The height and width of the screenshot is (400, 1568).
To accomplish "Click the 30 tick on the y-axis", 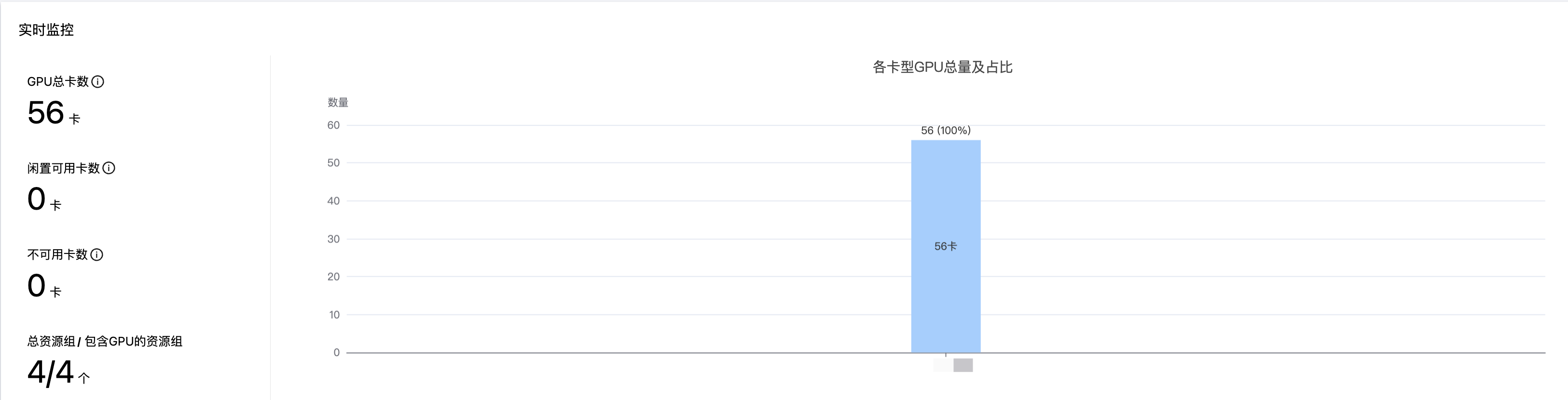I will [333, 239].
